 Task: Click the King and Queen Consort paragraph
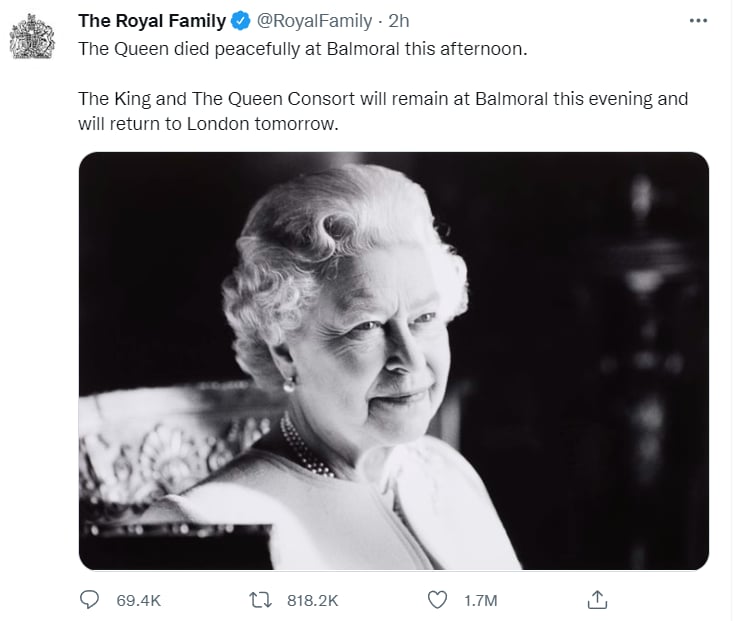[x=383, y=111]
